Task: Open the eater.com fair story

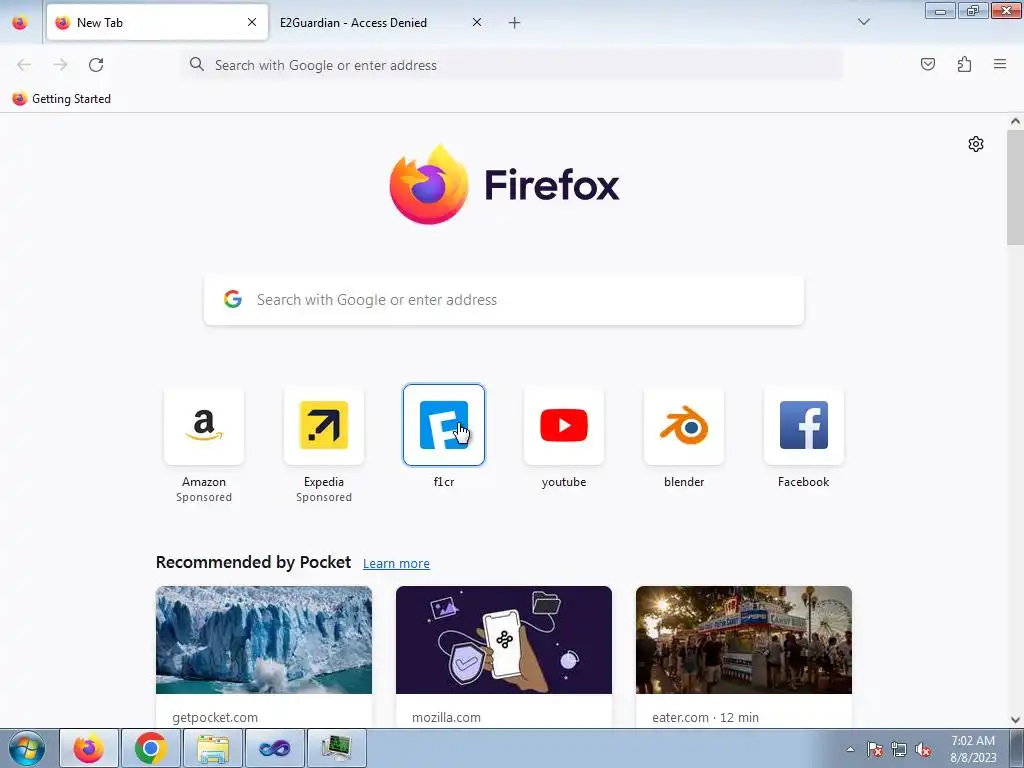Action: click(x=744, y=656)
